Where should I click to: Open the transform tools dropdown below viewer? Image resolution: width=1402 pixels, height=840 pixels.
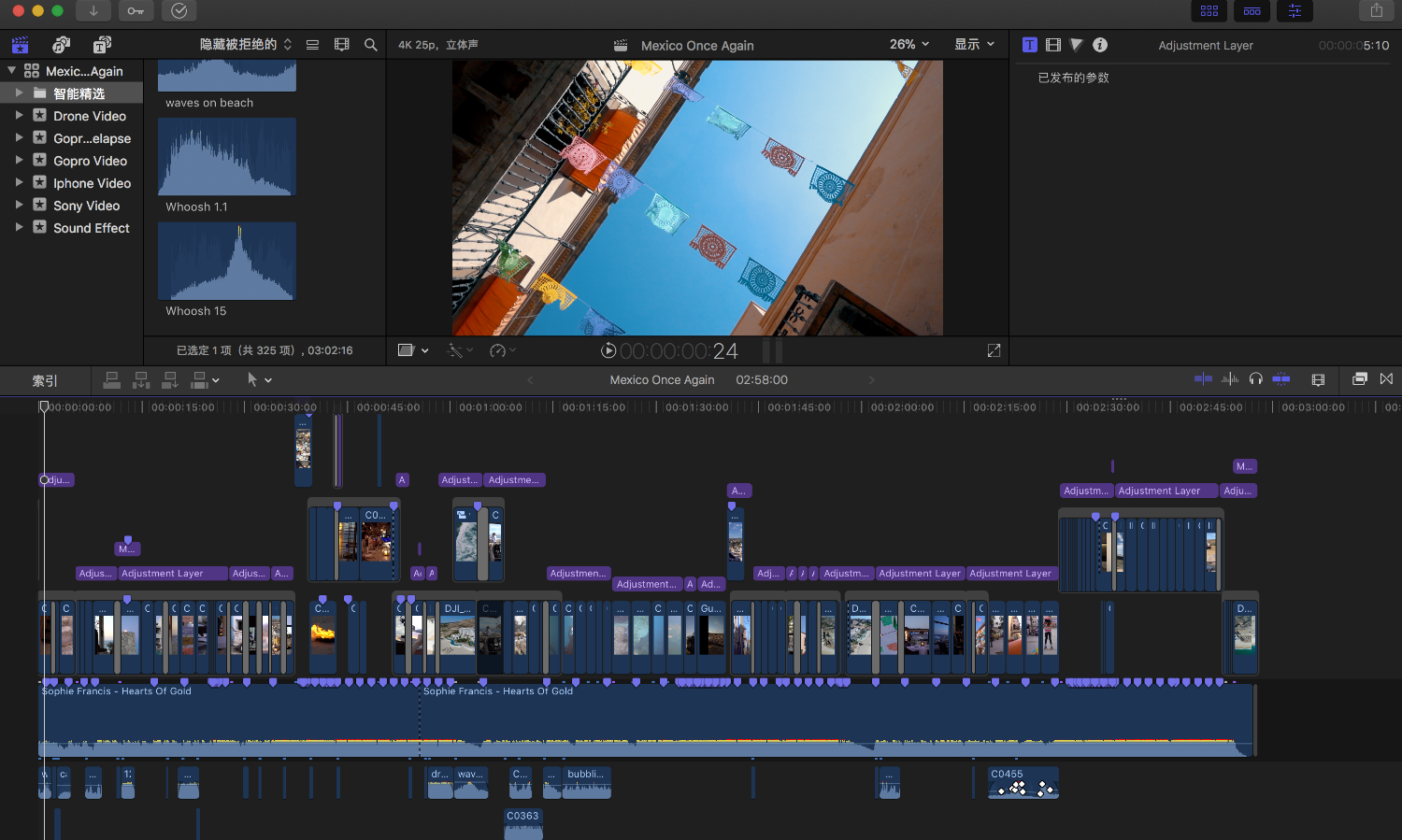(413, 350)
